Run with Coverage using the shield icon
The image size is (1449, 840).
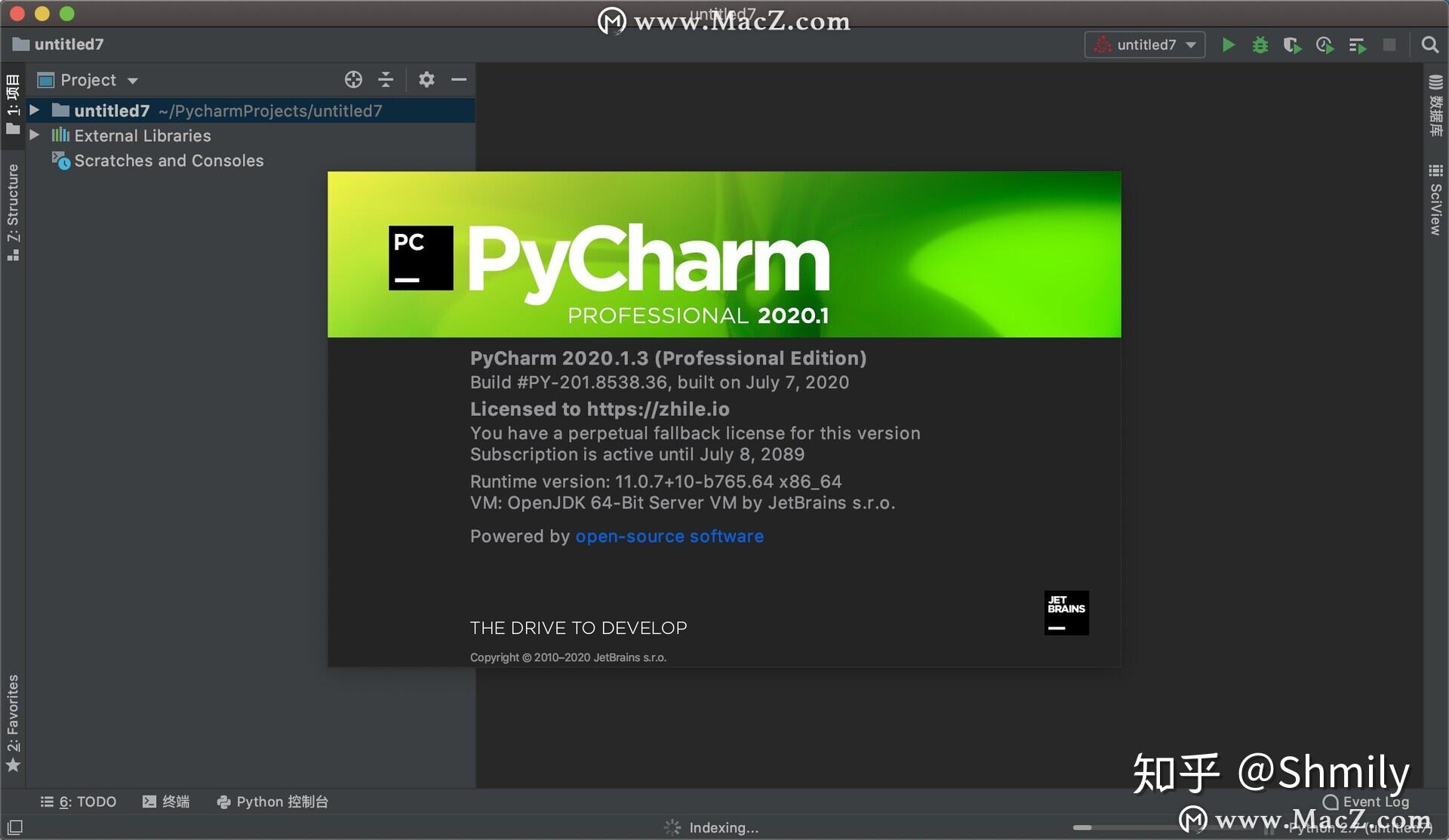pos(1291,45)
